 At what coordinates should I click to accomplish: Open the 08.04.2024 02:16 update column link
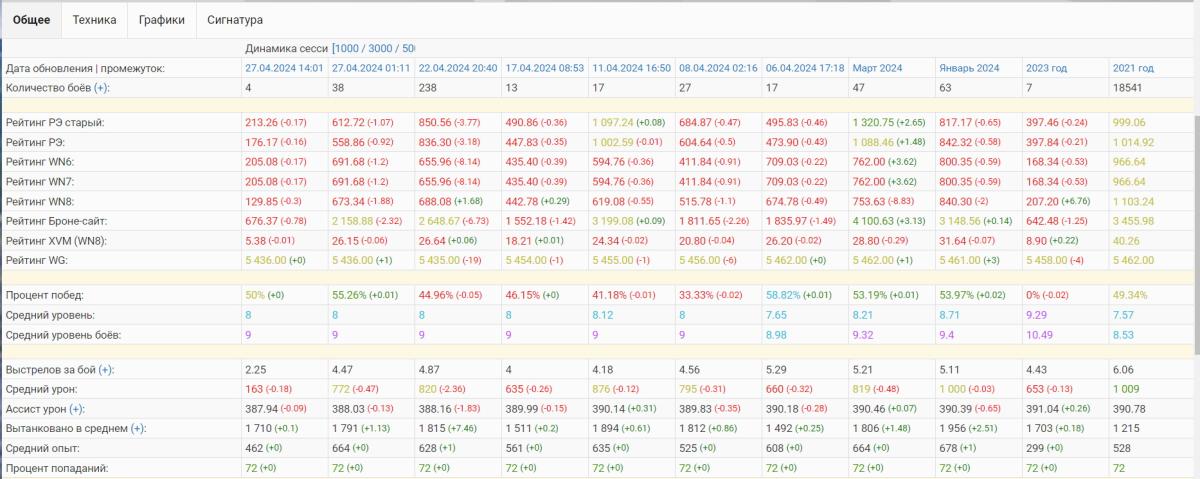point(718,68)
